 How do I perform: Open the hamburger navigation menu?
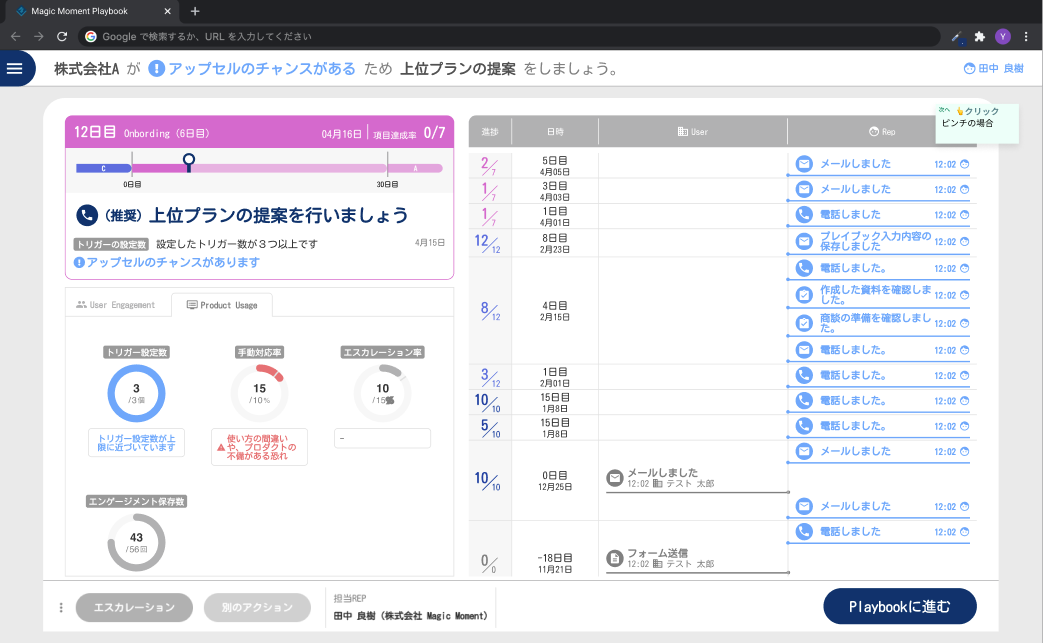pyautogui.click(x=14, y=68)
